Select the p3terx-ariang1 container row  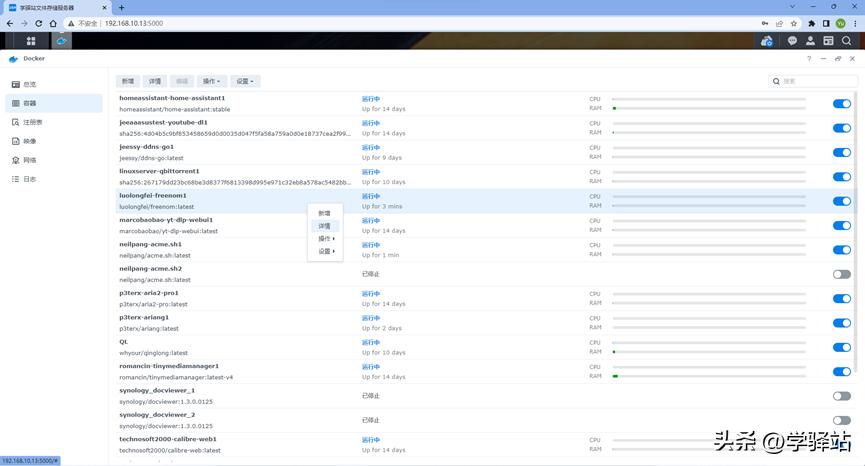pyautogui.click(x=485, y=323)
